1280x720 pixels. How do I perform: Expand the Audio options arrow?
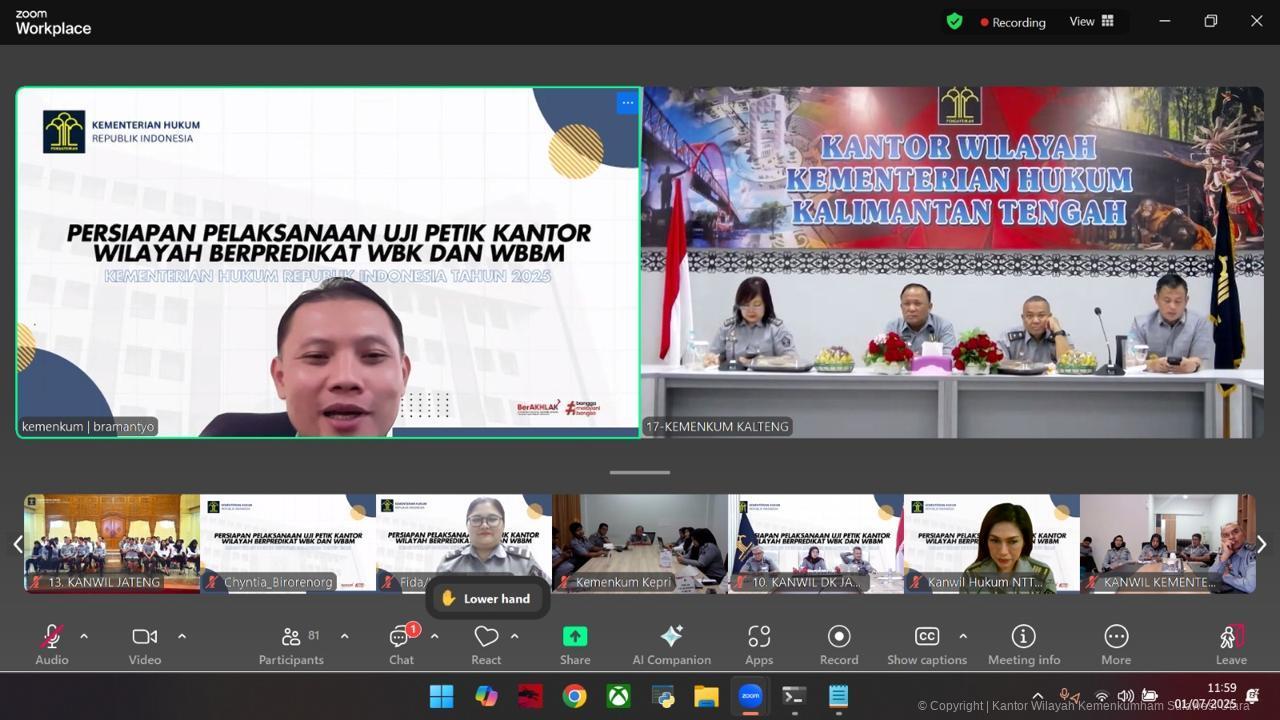[x=83, y=636]
